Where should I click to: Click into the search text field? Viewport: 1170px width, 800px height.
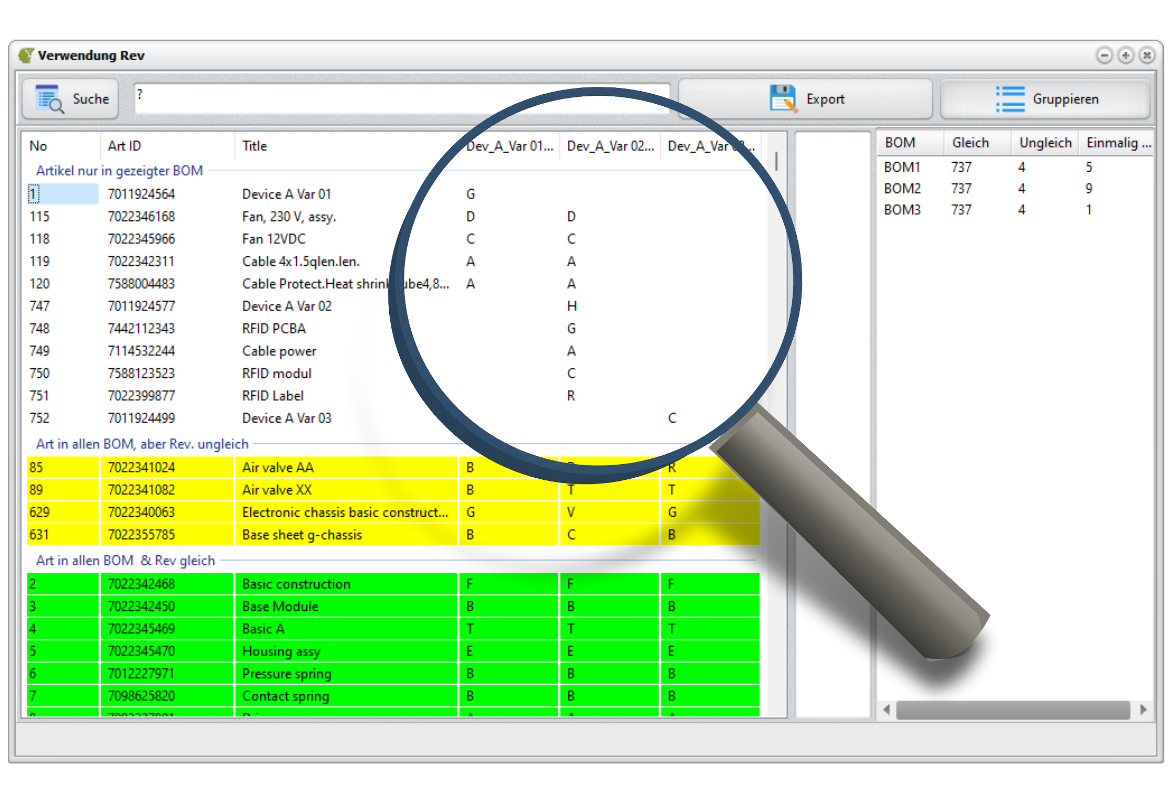[400, 97]
